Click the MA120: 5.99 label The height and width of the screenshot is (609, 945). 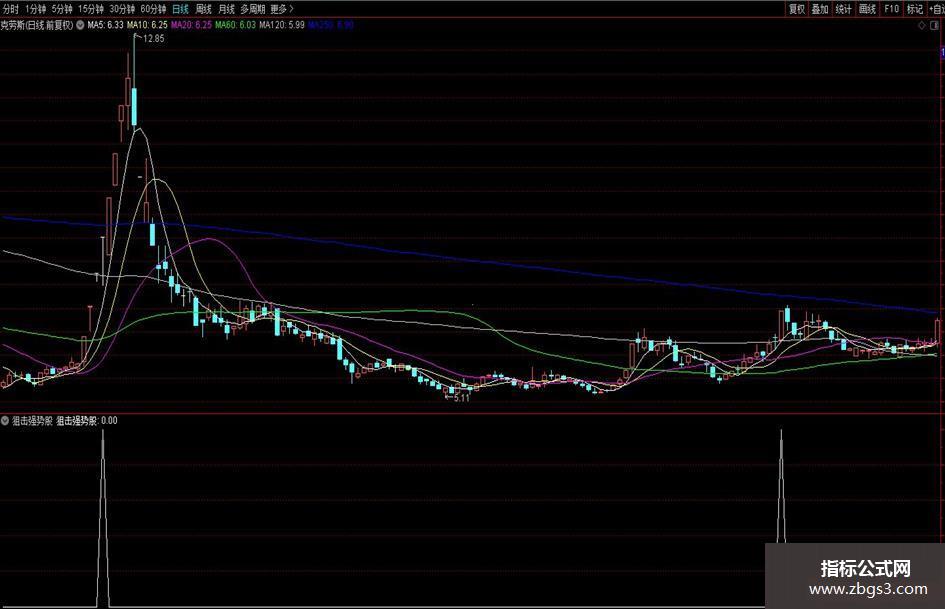coord(282,25)
